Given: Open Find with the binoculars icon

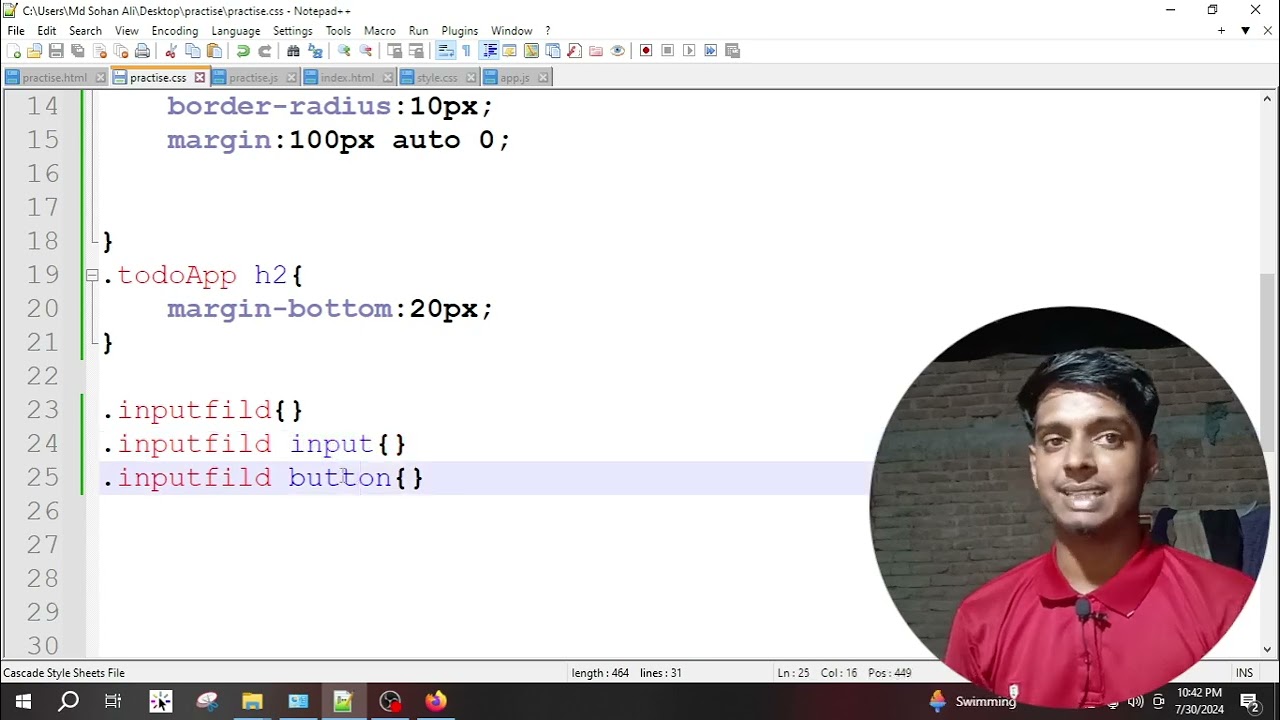Looking at the screenshot, I should click(294, 51).
